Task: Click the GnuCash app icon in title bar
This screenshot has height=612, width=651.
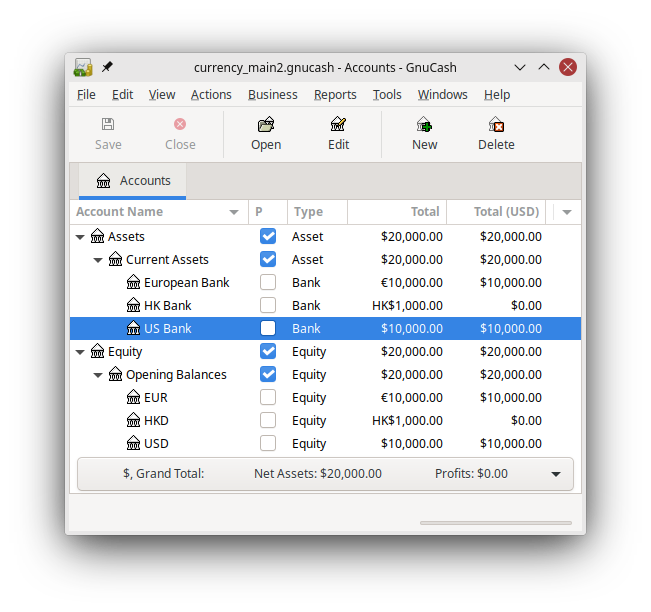Action: pos(83,67)
